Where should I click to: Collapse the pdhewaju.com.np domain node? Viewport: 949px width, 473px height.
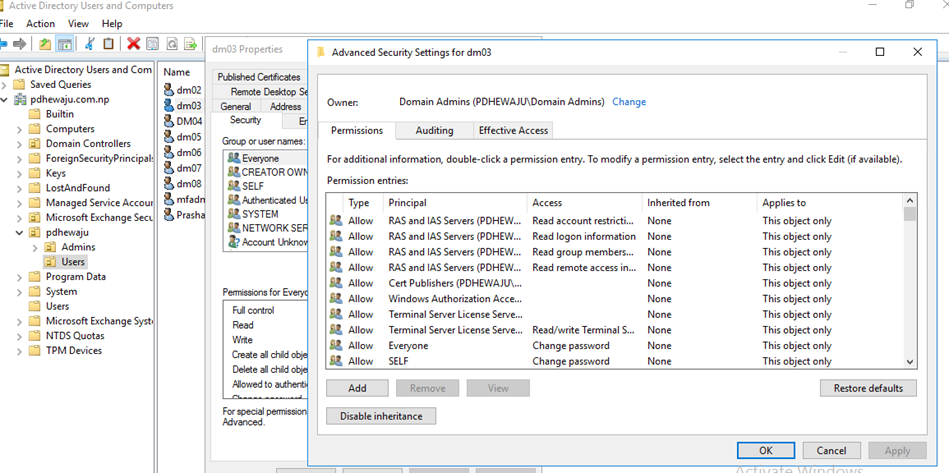click(4, 99)
